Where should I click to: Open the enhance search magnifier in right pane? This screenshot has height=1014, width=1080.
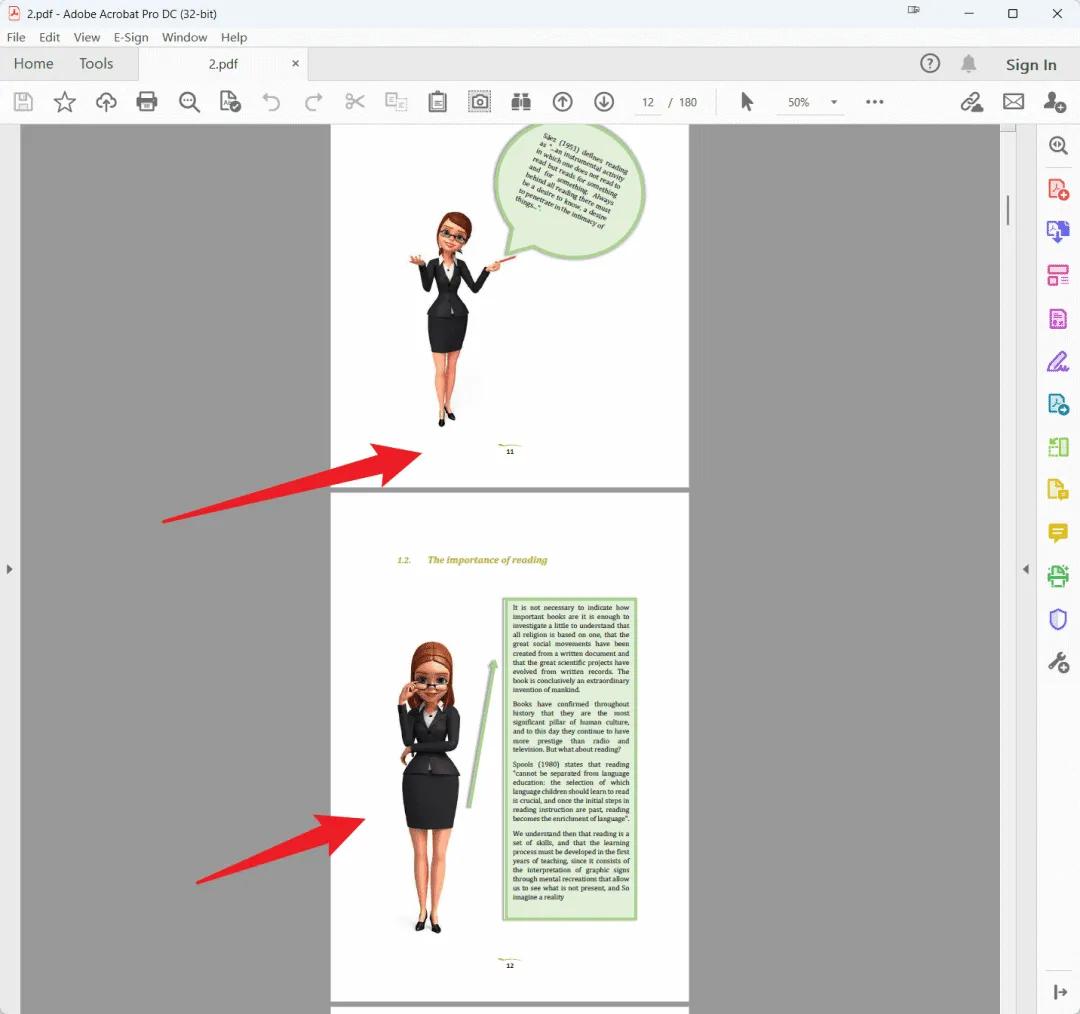click(1058, 145)
